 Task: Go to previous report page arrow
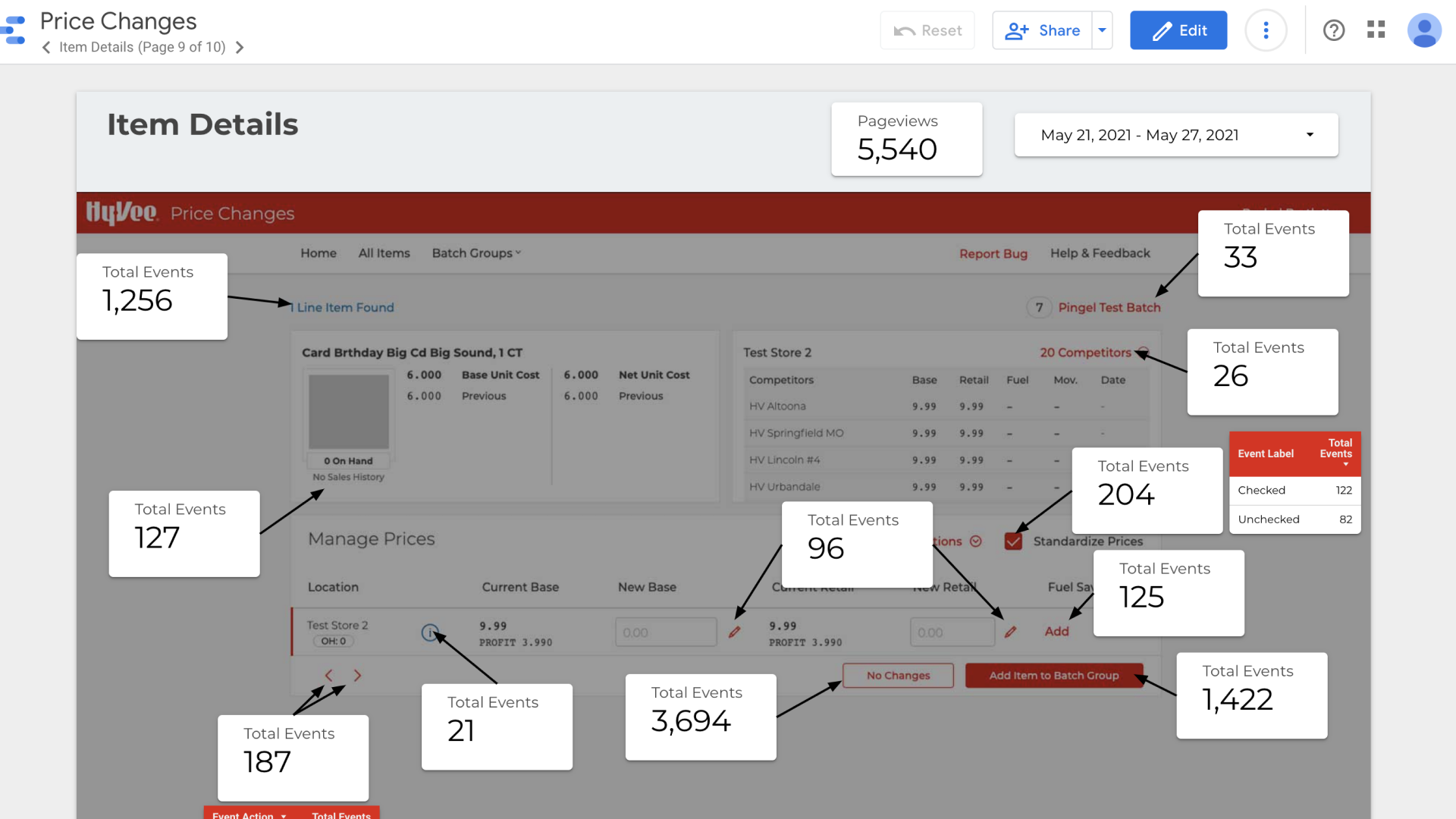pos(46,48)
